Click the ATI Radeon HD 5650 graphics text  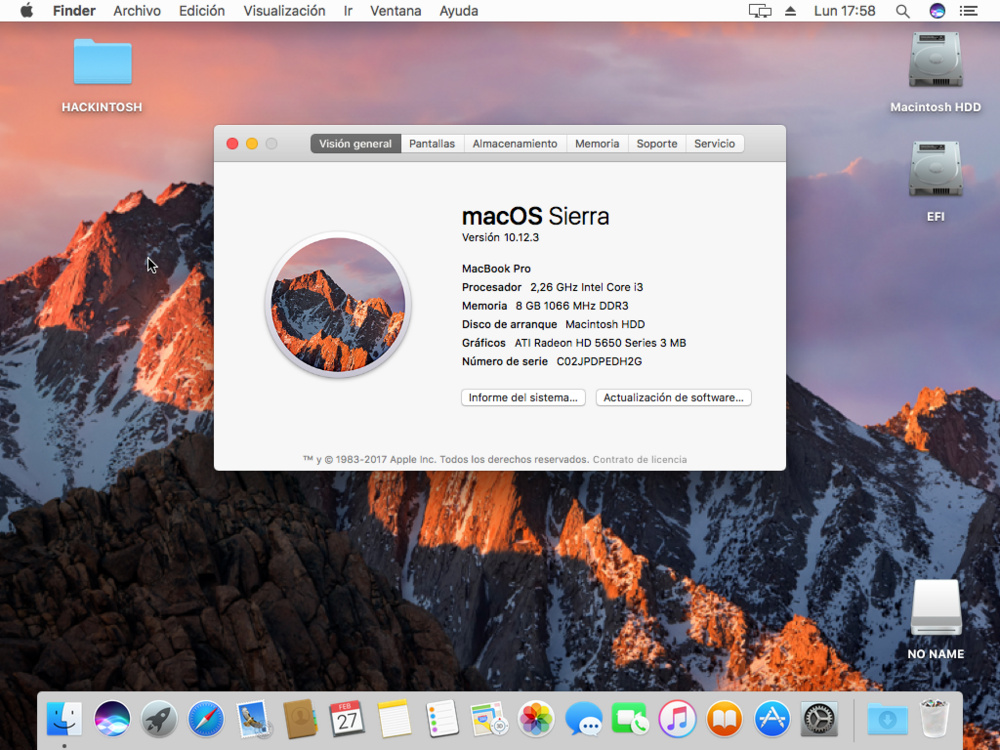(601, 342)
